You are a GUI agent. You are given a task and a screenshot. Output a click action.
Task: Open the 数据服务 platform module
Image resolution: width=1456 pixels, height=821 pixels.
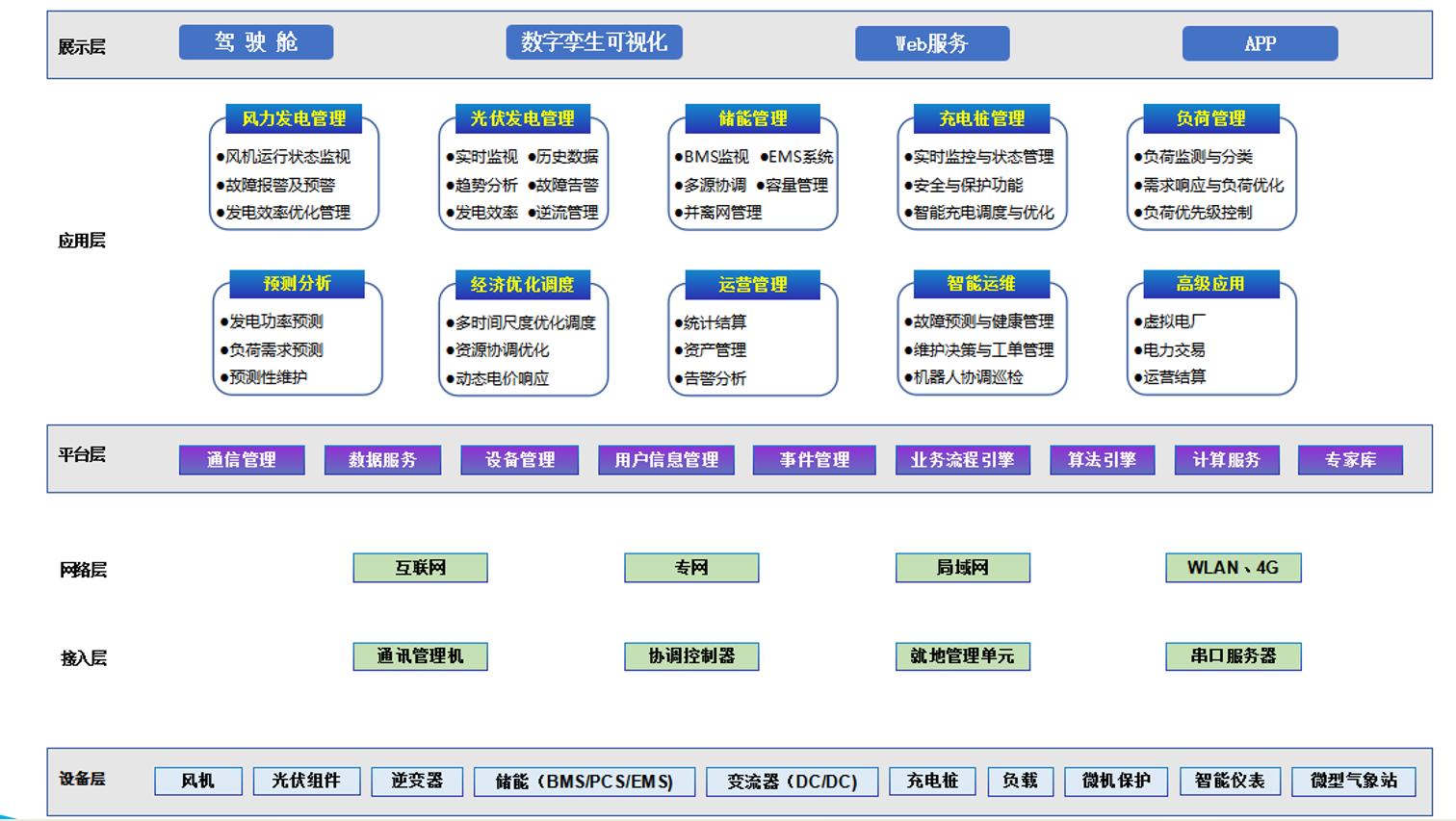382,459
